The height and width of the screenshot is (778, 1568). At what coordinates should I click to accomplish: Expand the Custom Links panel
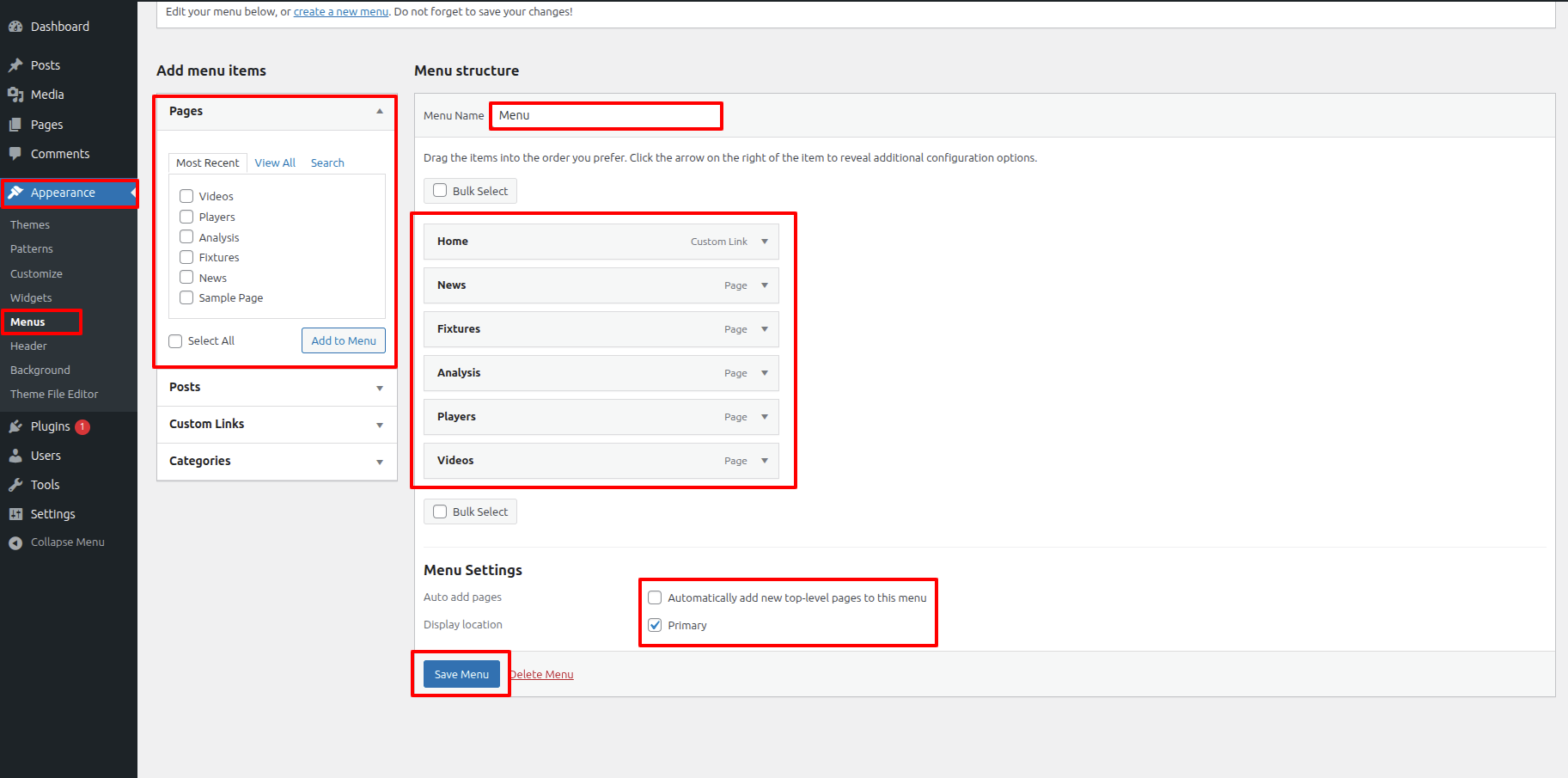coord(380,425)
